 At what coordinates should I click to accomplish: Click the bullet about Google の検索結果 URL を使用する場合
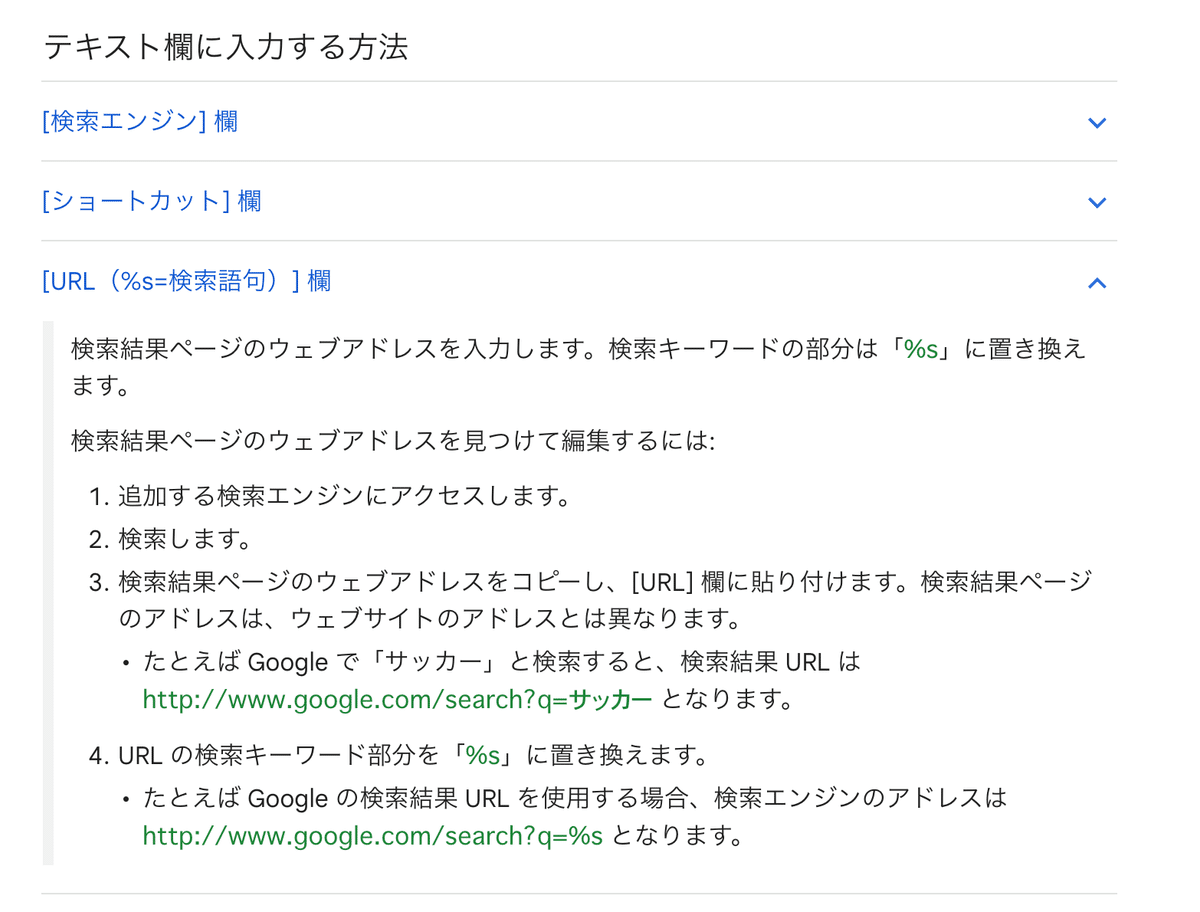(575, 816)
